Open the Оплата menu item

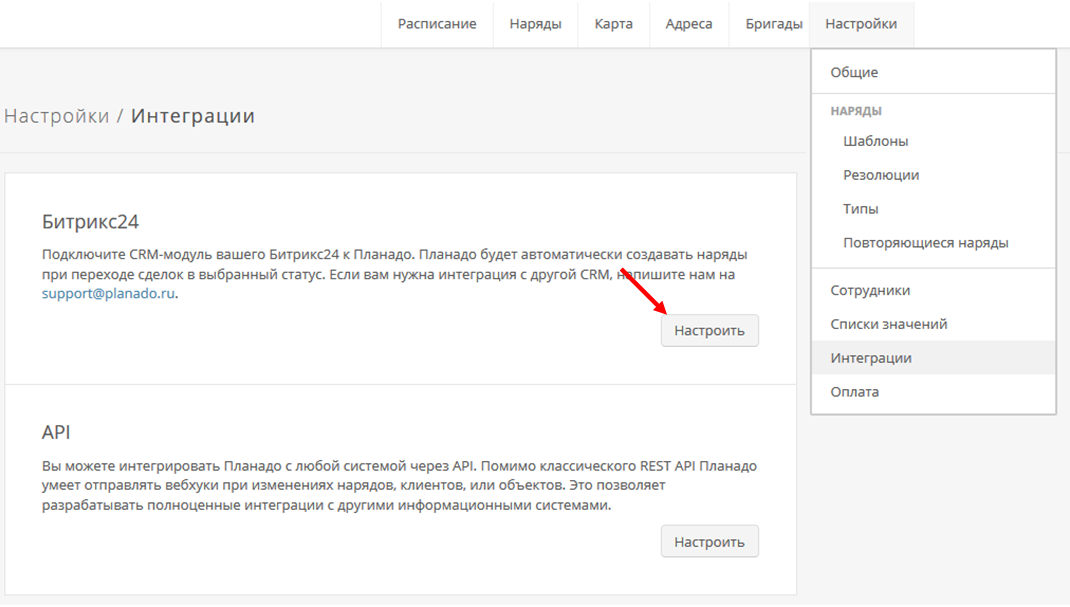934,392
